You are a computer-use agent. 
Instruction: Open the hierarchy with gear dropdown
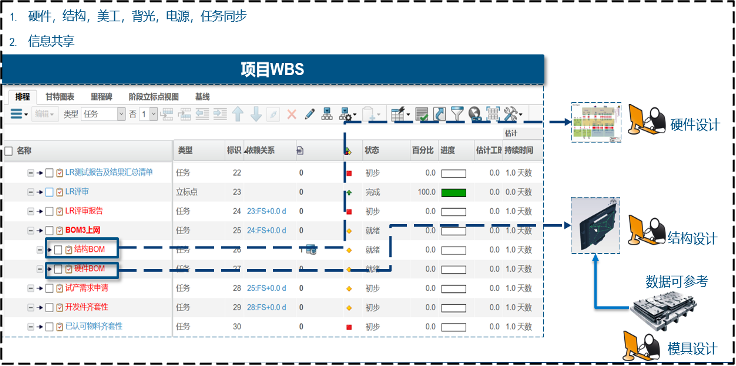point(348,114)
